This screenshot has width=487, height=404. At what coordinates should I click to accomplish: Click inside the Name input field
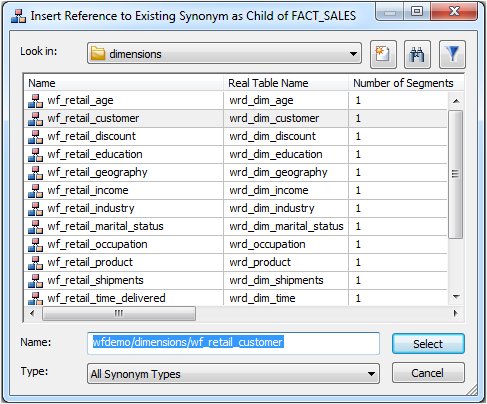coord(233,343)
